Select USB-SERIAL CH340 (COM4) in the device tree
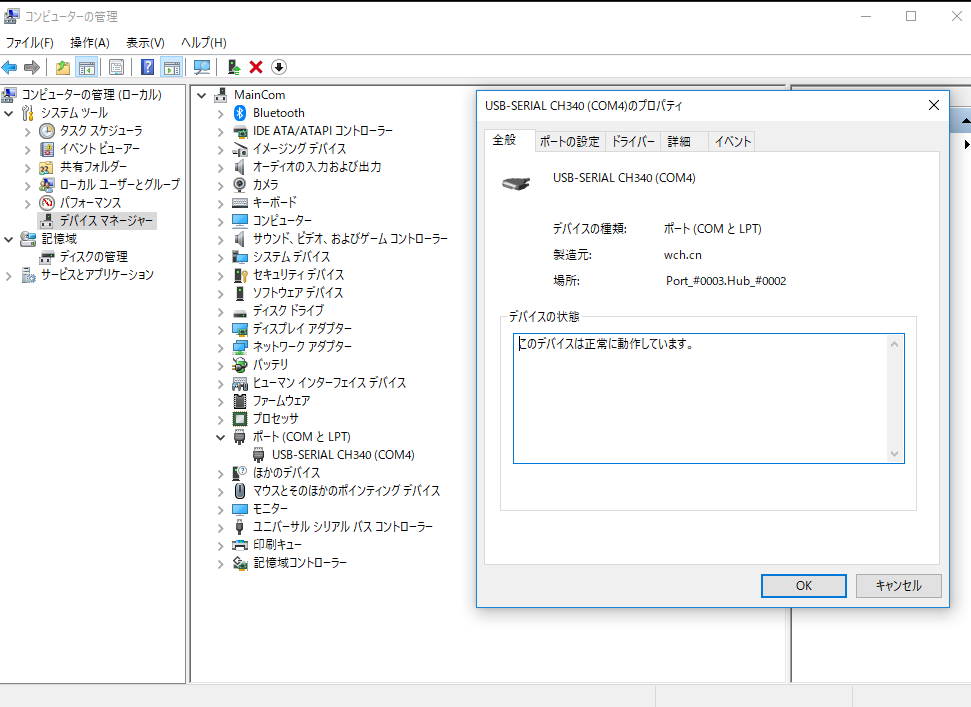This screenshot has width=971, height=707. (345, 454)
